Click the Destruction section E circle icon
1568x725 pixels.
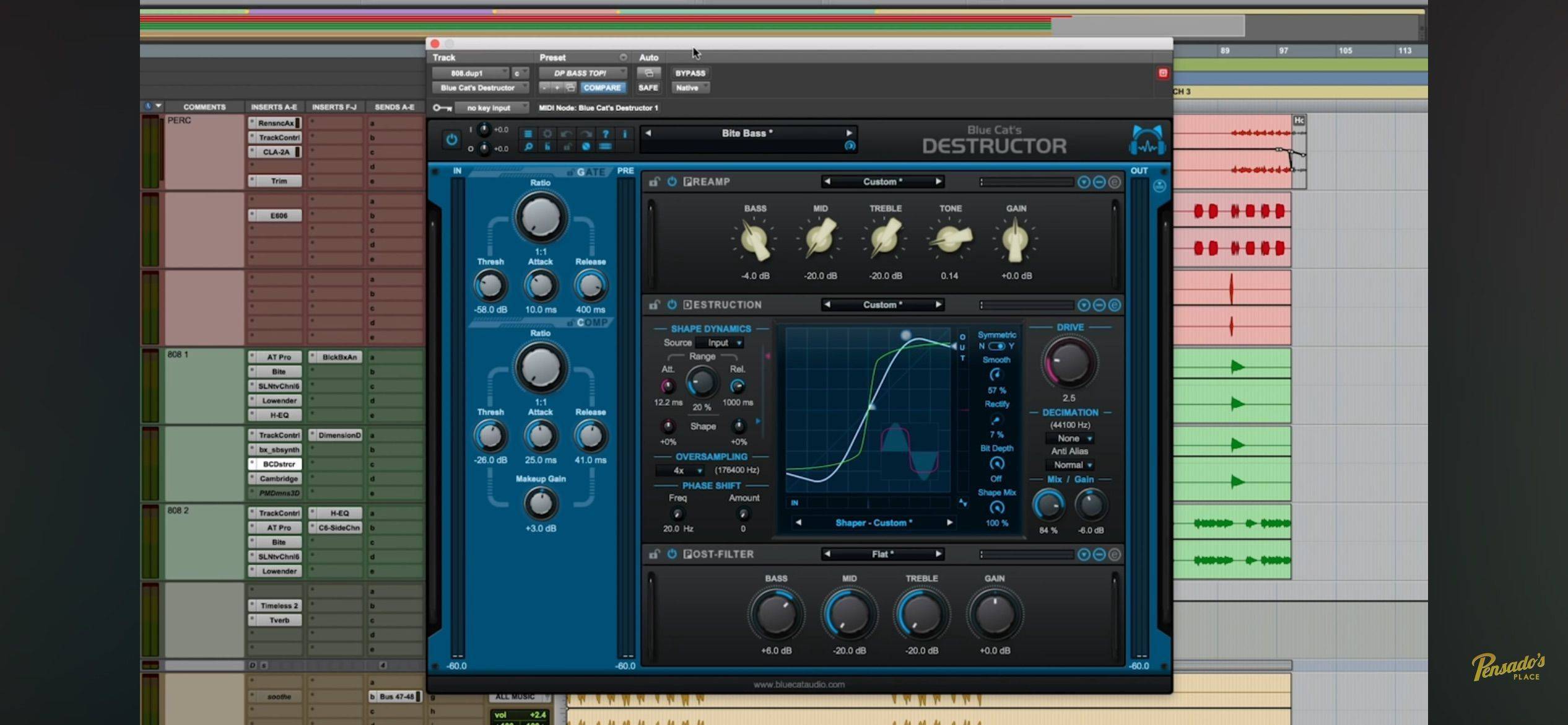coord(1114,305)
